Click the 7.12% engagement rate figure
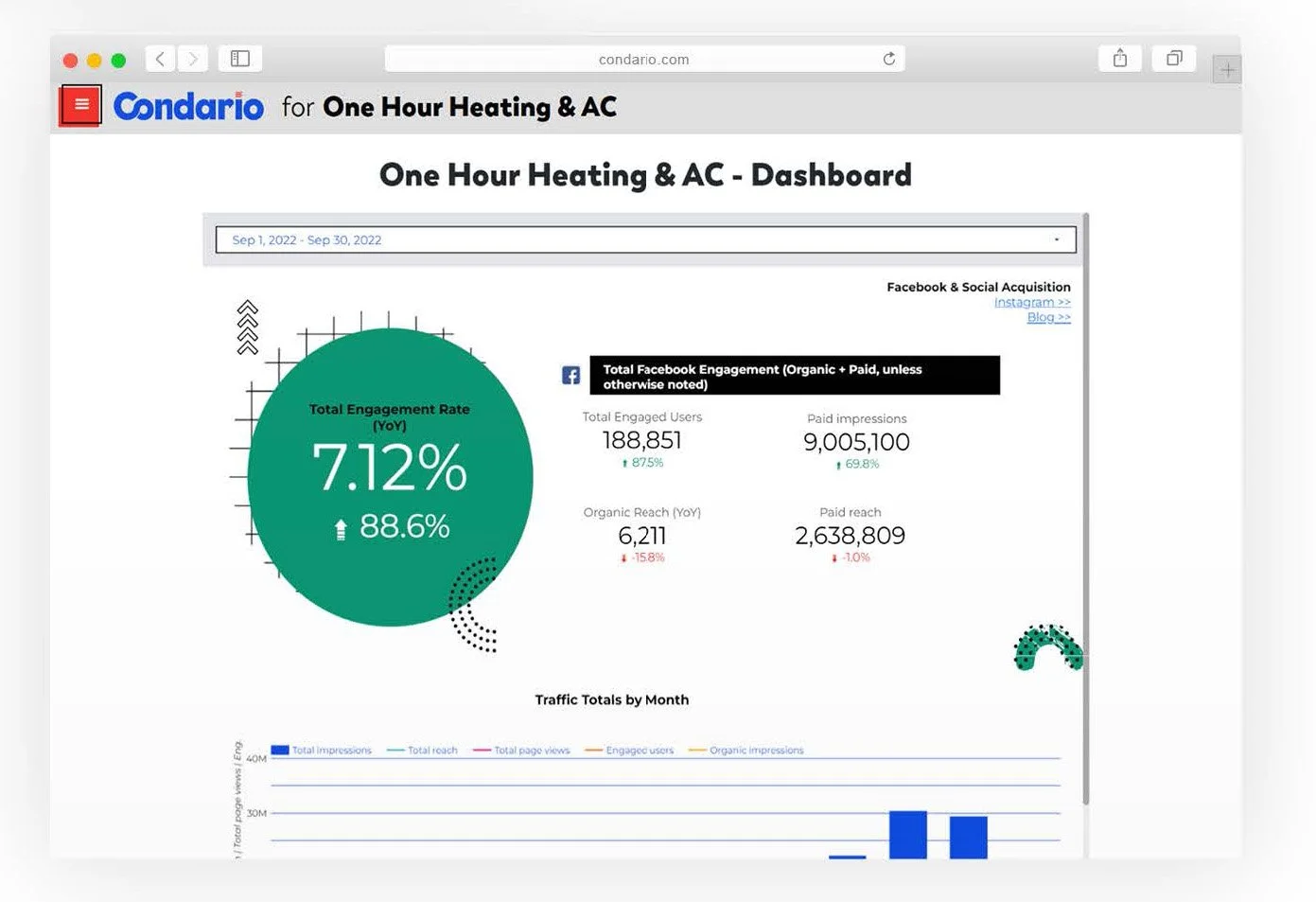This screenshot has height=902, width=1316. (390, 468)
